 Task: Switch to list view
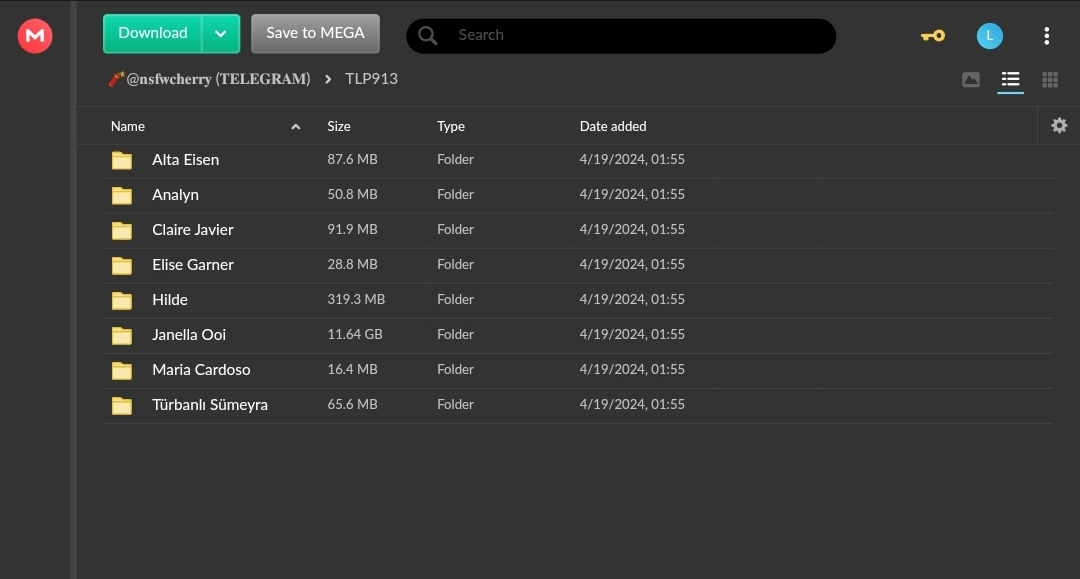tap(1010, 80)
